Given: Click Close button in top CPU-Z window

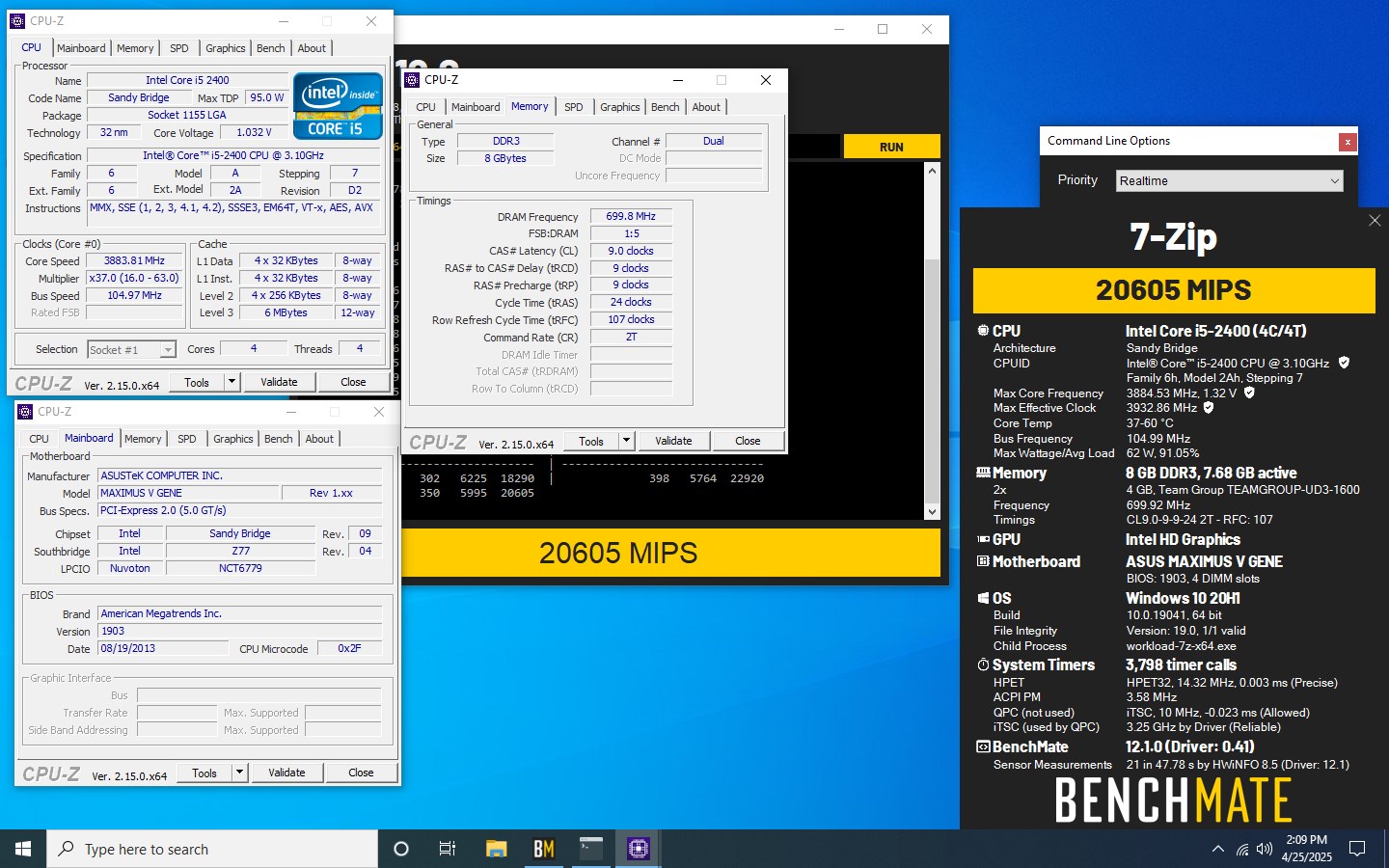Looking at the screenshot, I should pyautogui.click(x=353, y=382).
